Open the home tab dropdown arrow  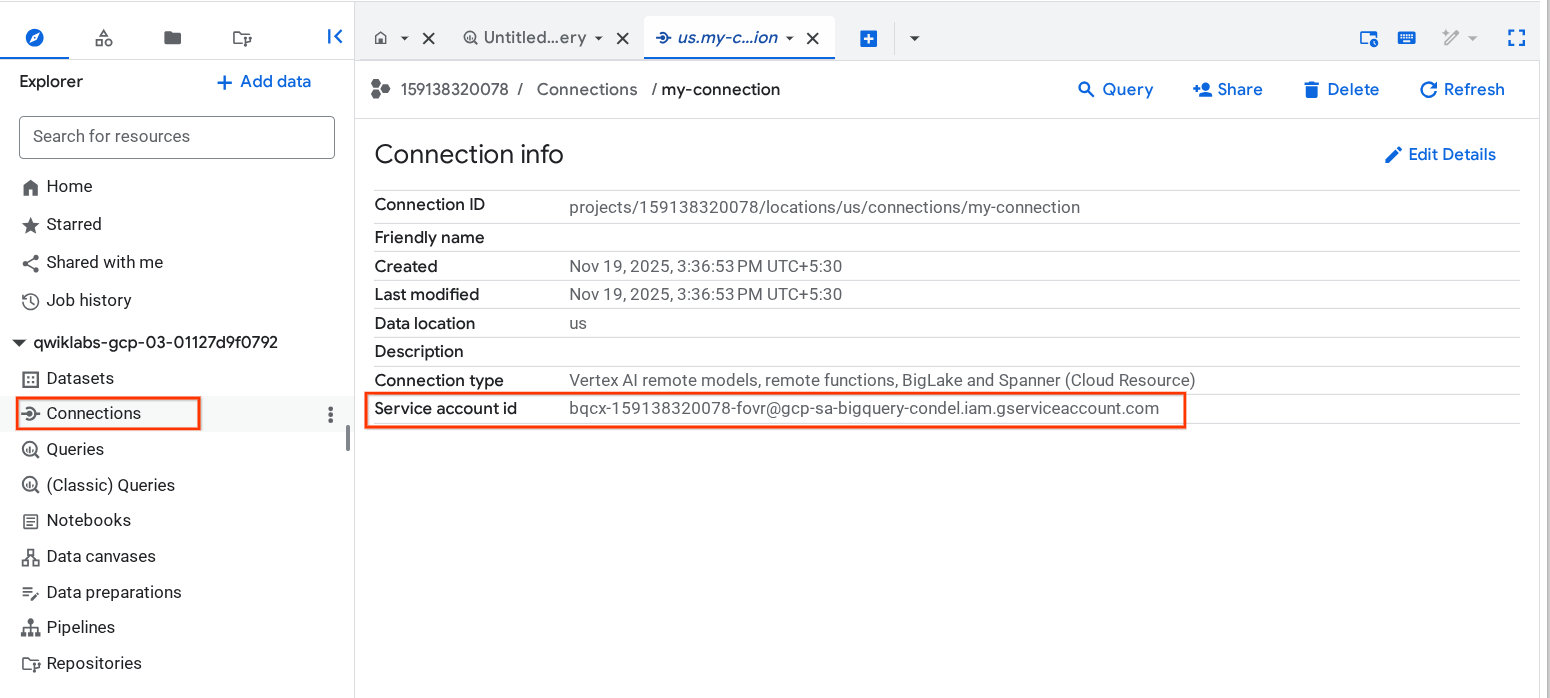click(404, 38)
